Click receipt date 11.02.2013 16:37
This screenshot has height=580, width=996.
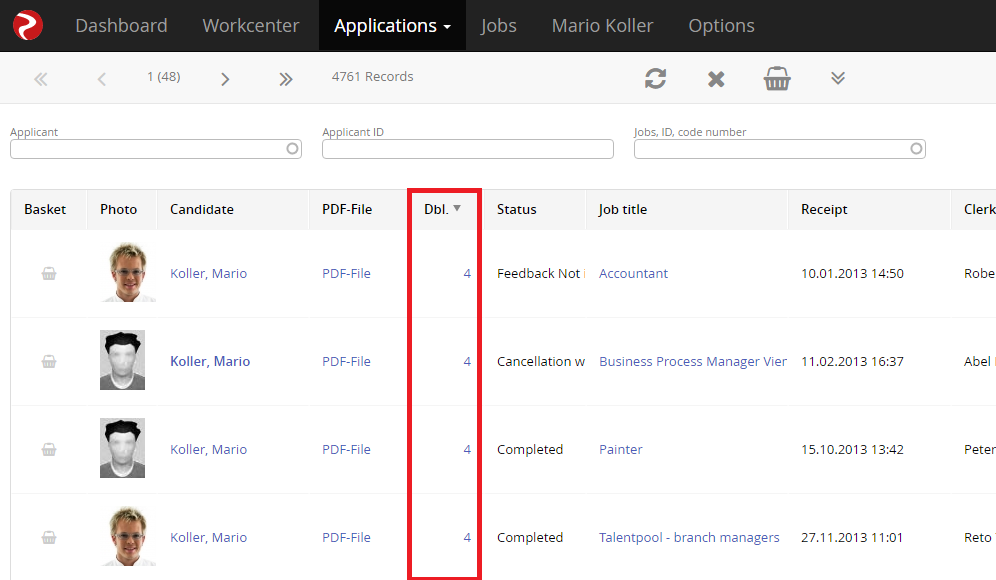click(852, 361)
